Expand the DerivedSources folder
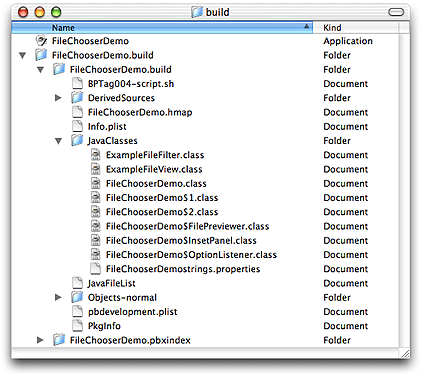This screenshot has width=425, height=377. pos(58,98)
